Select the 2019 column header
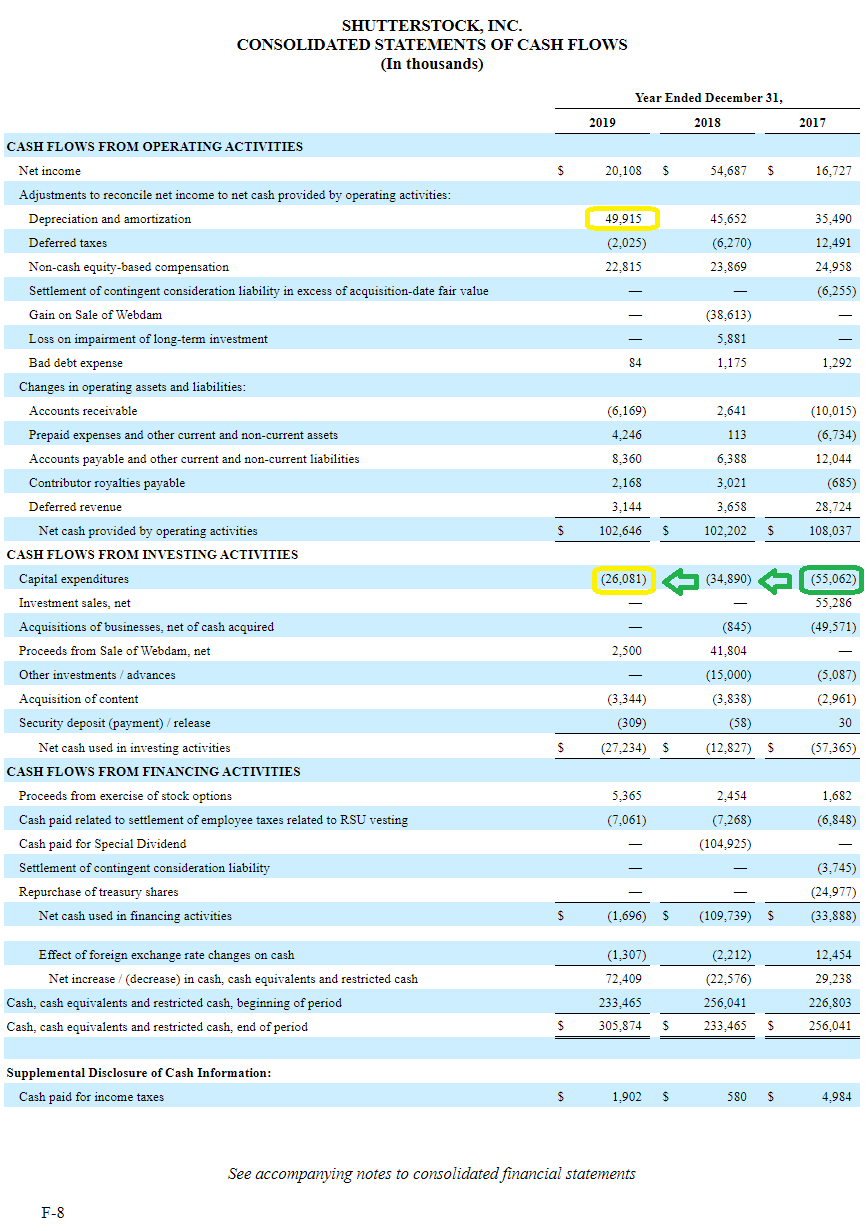This screenshot has width=867, height=1231. click(599, 122)
